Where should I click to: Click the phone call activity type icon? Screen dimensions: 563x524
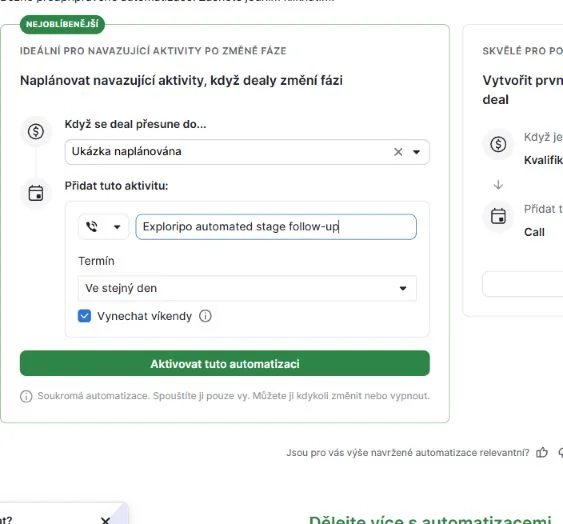tap(92, 227)
